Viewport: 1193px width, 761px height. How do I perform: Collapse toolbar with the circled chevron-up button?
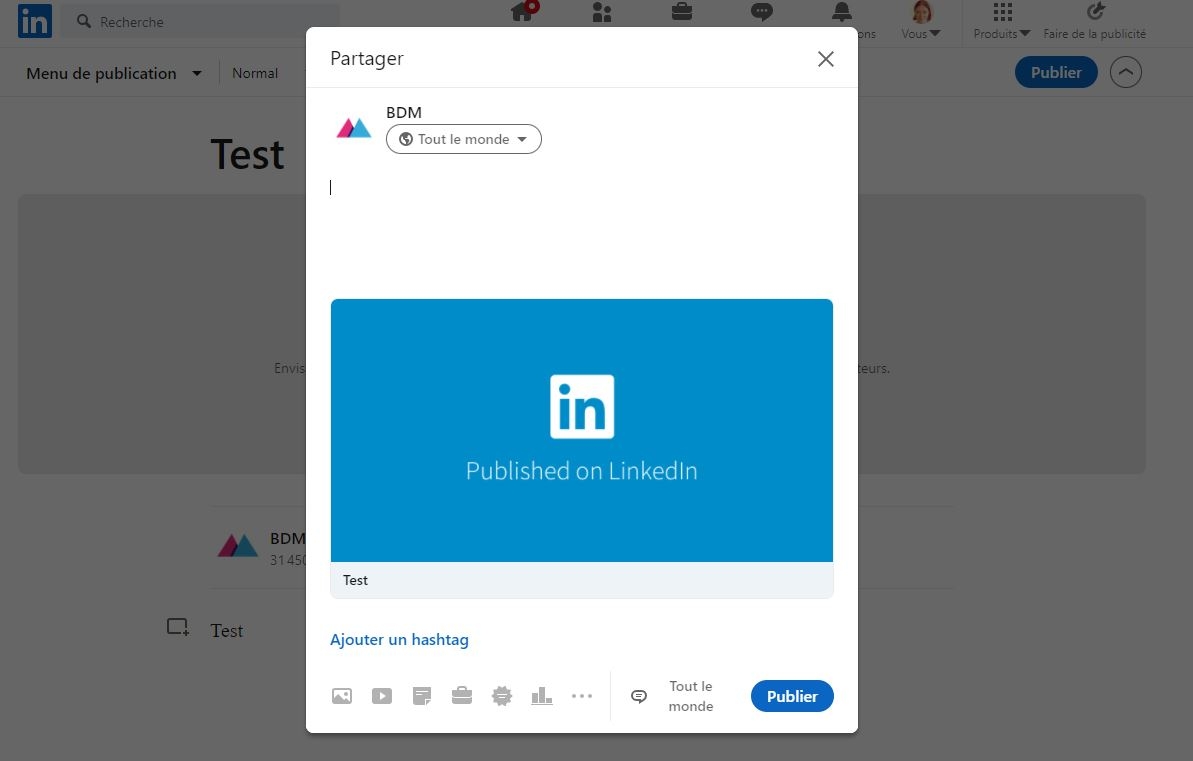pos(1126,72)
